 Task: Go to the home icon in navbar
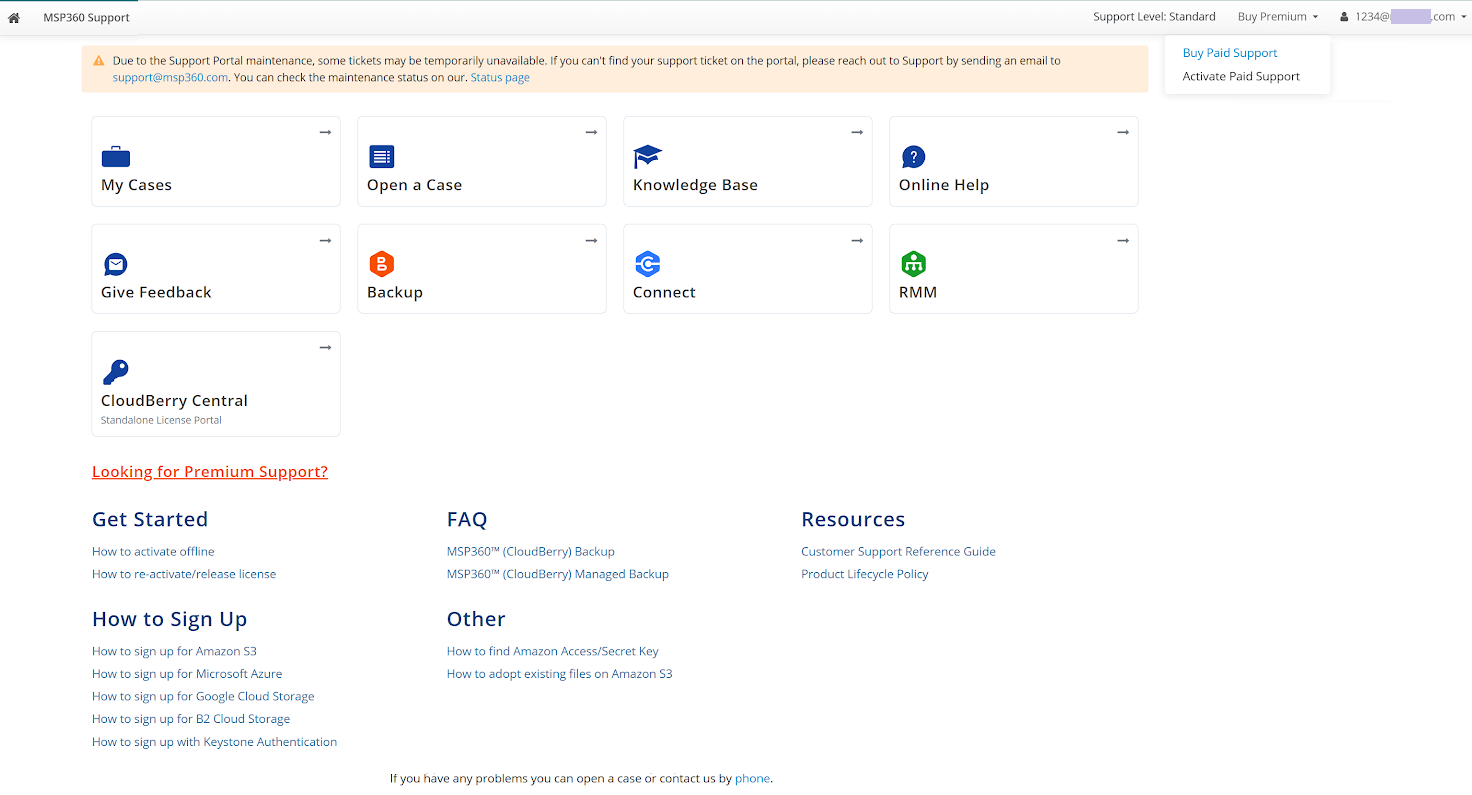[14, 17]
